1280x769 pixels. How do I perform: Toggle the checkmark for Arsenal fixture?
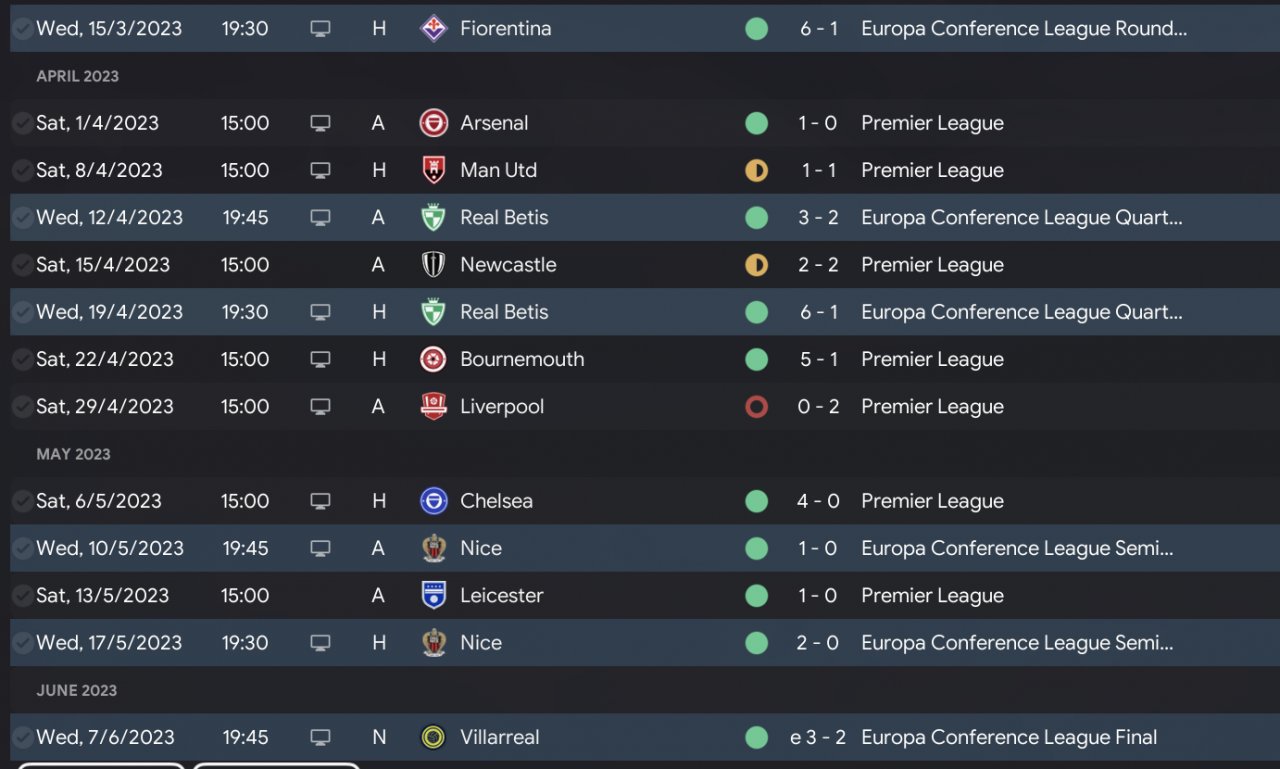tap(22, 123)
